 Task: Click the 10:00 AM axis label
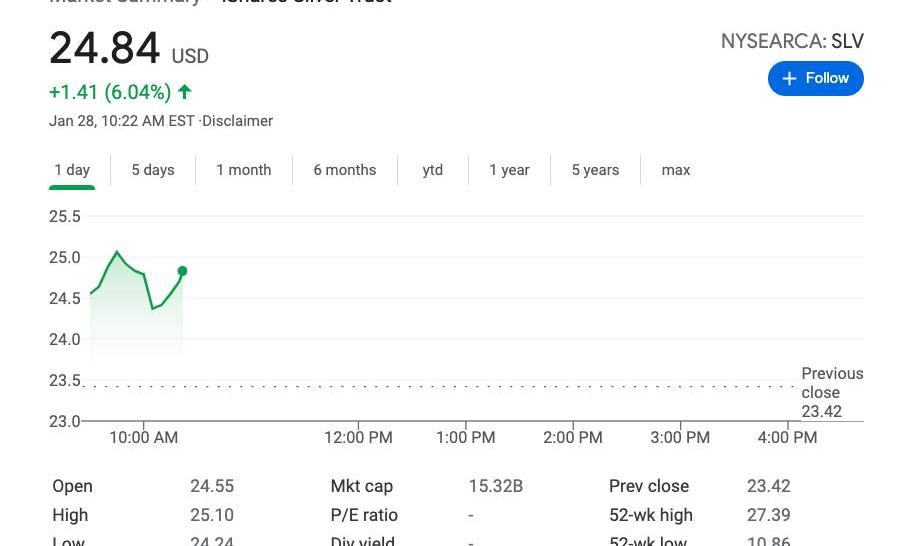144,437
